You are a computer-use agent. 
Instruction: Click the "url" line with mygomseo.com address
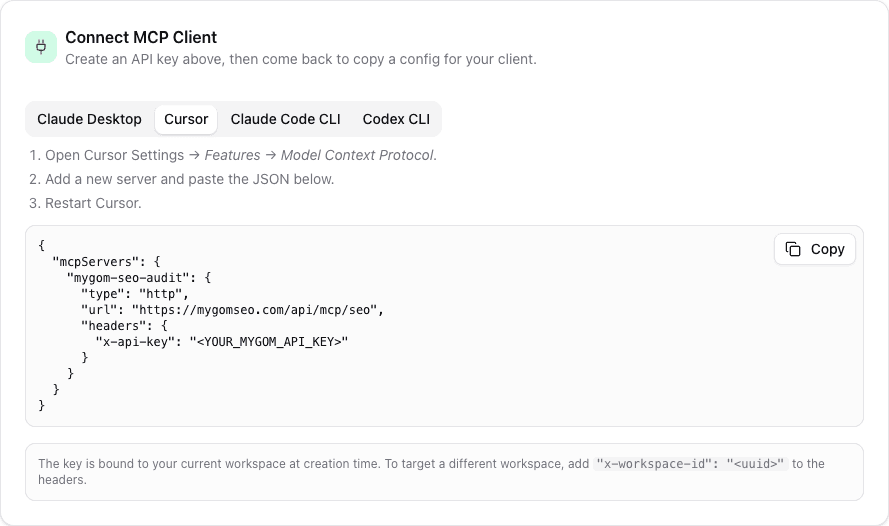[232, 309]
